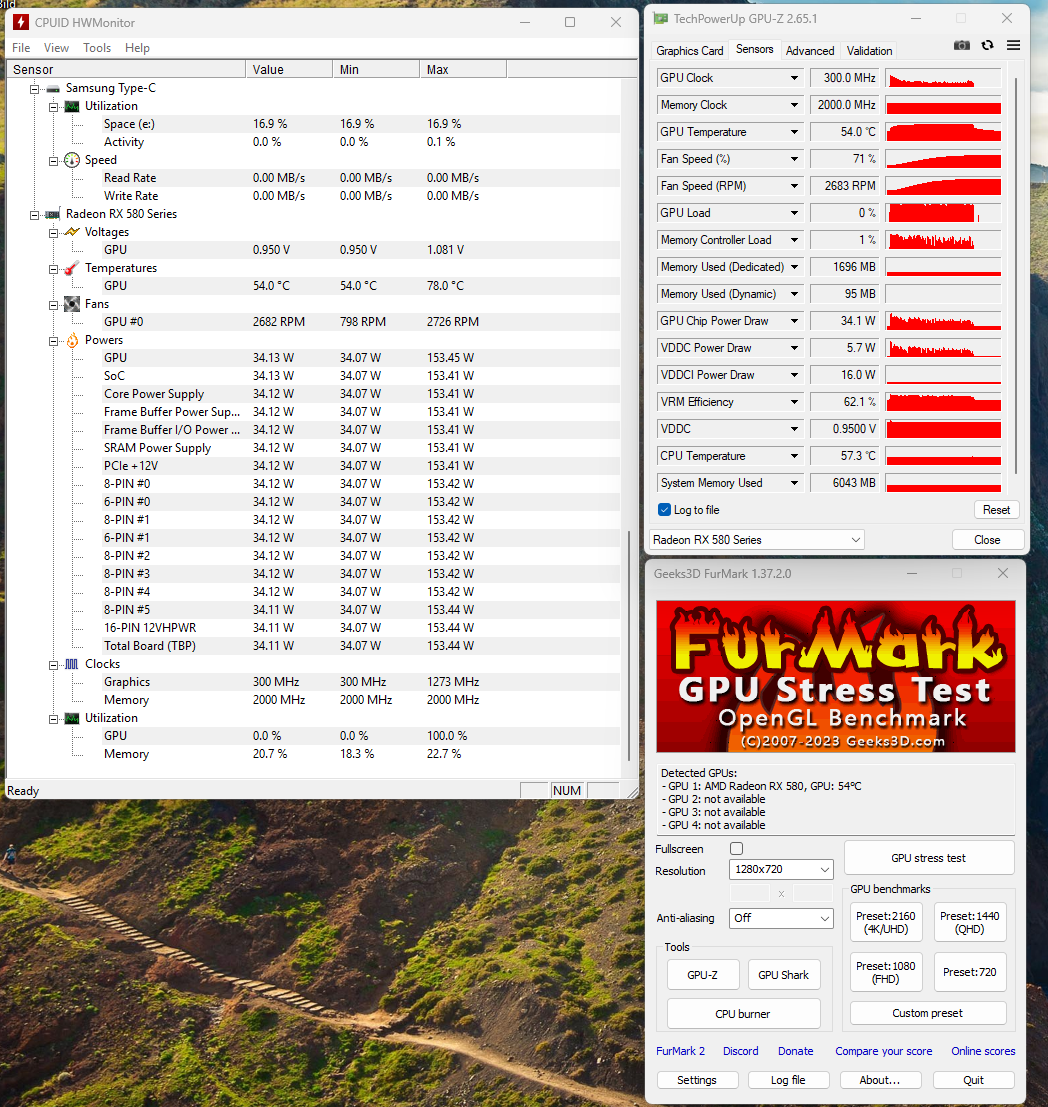Click the Value column header in HWMonitor
1048x1107 pixels.
tap(289, 69)
